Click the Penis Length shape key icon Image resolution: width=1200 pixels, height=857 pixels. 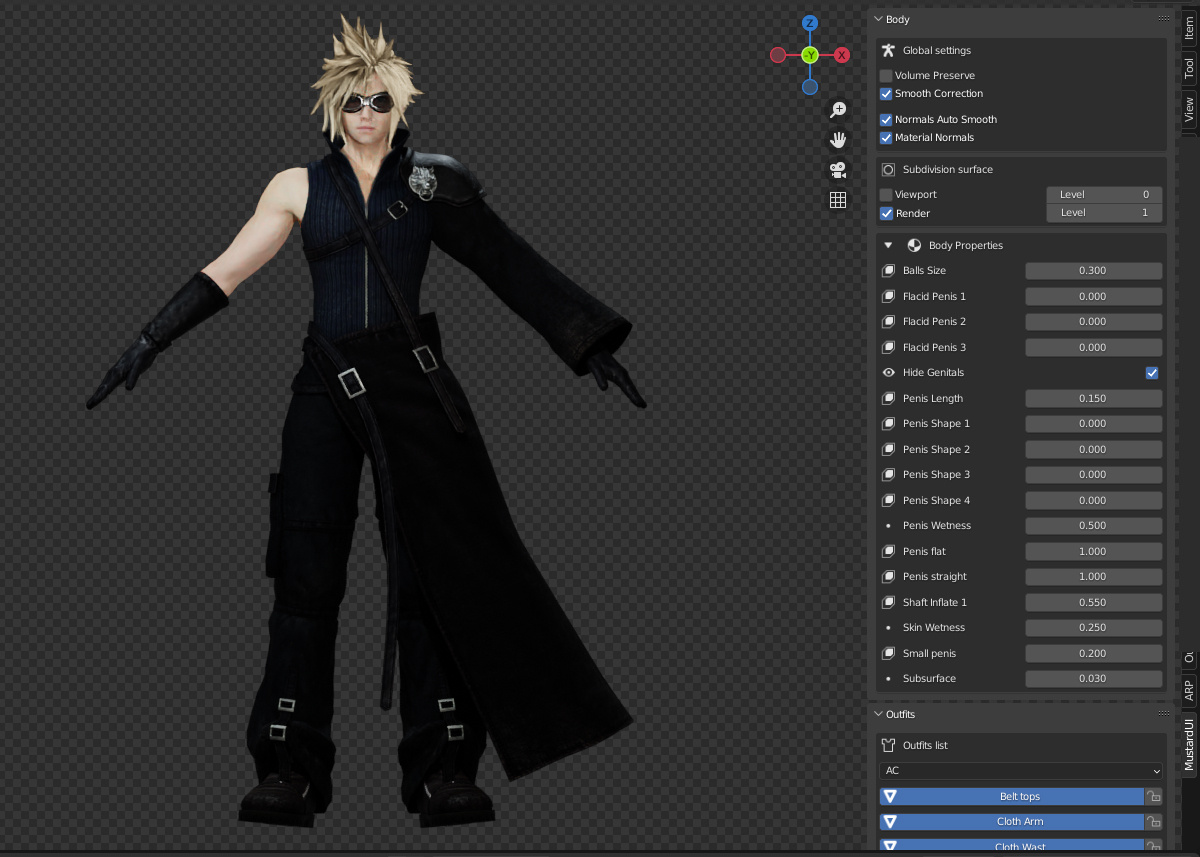888,398
